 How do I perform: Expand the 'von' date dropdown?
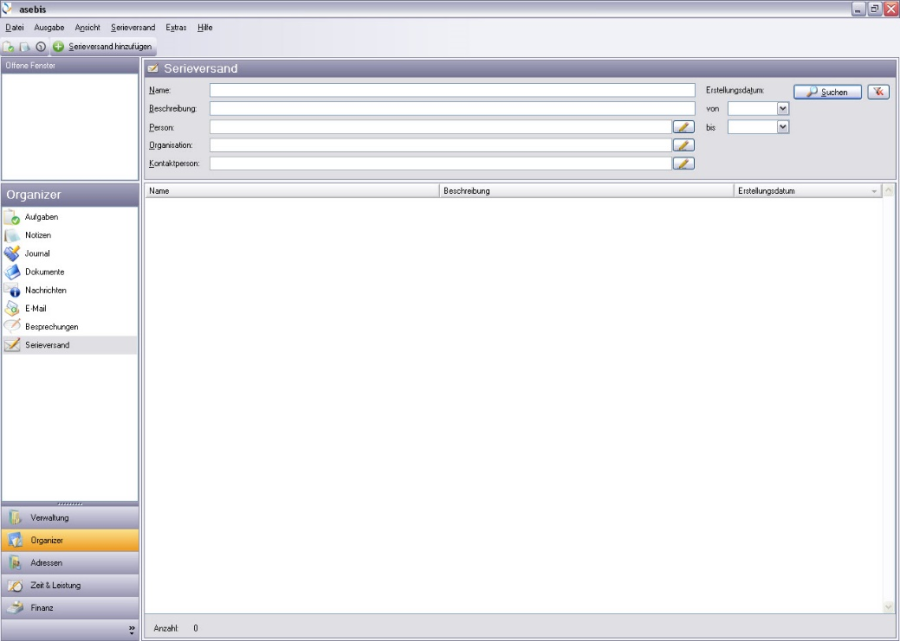tap(783, 109)
